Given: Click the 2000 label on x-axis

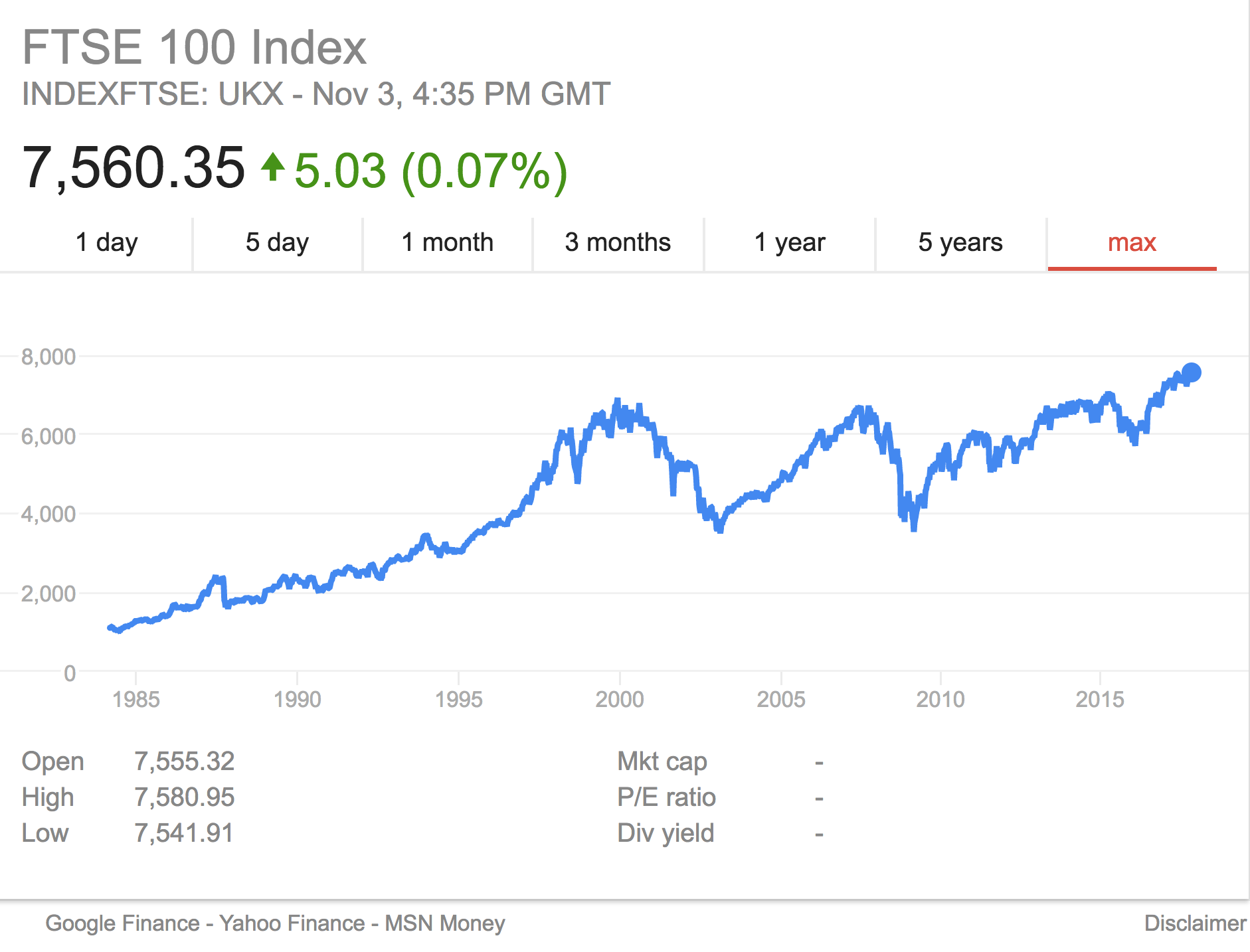Looking at the screenshot, I should 620,699.
